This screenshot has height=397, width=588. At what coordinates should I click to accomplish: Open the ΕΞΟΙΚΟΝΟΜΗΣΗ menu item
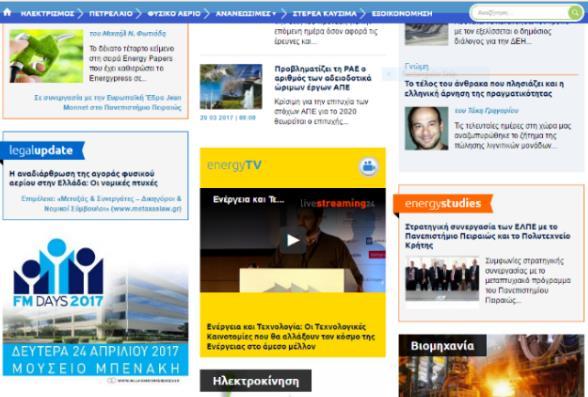pyautogui.click(x=402, y=13)
